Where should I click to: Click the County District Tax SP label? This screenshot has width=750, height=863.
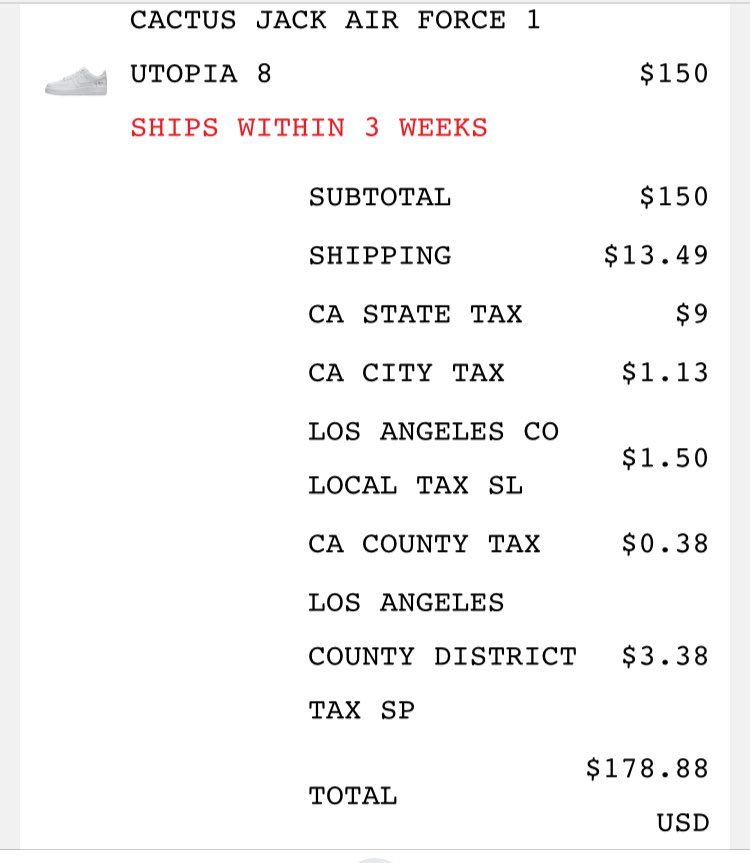pyautogui.click(x=442, y=657)
